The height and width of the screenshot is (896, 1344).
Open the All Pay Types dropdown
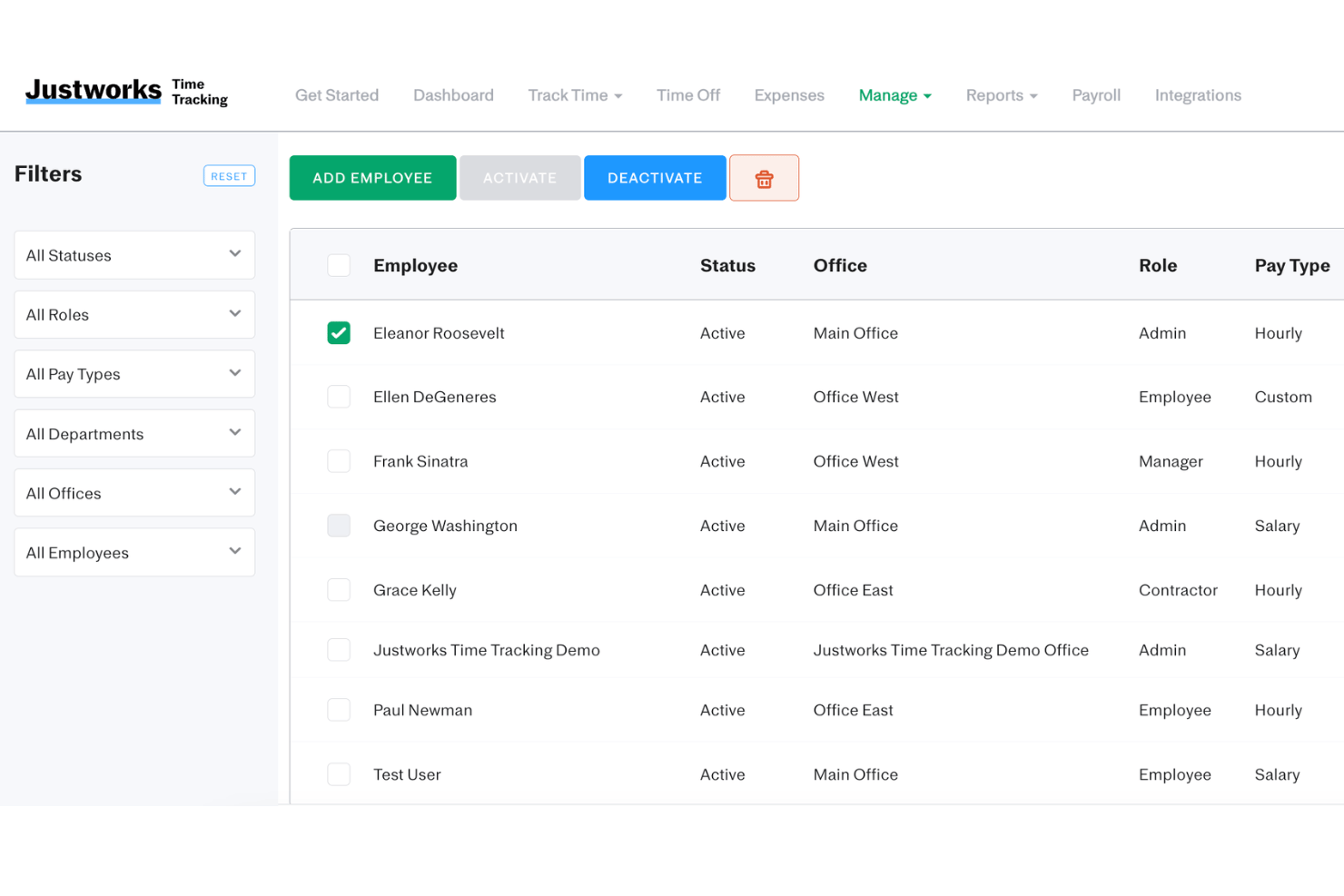[134, 374]
